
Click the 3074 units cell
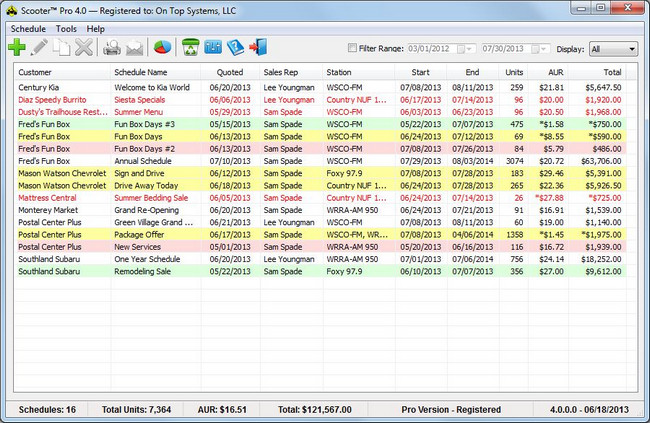point(514,161)
